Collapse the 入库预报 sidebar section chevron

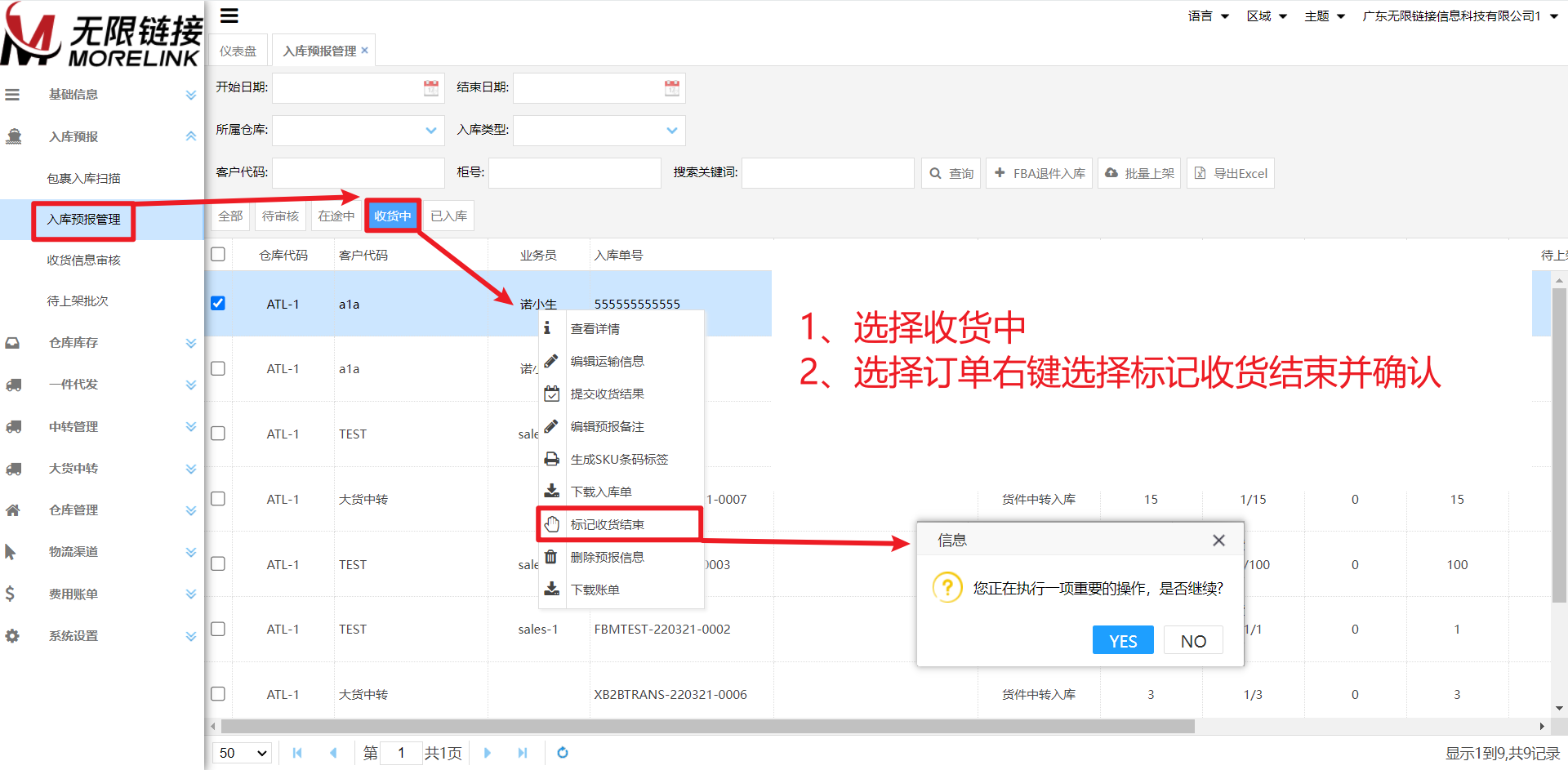click(191, 136)
